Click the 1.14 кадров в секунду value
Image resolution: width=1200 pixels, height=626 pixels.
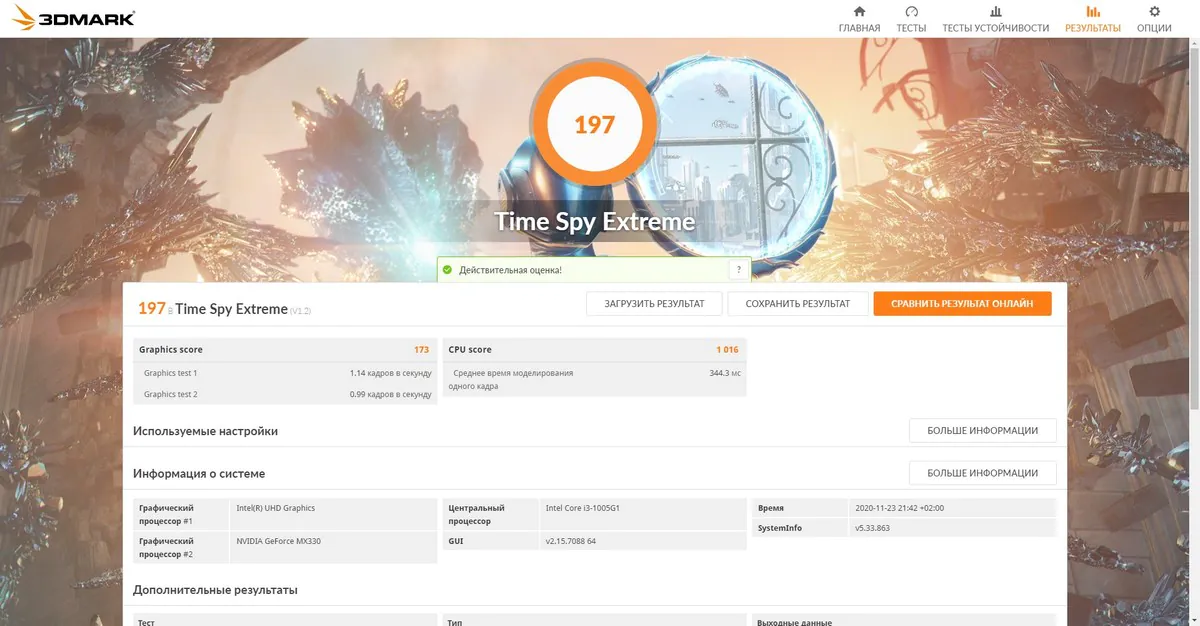pyautogui.click(x=391, y=373)
